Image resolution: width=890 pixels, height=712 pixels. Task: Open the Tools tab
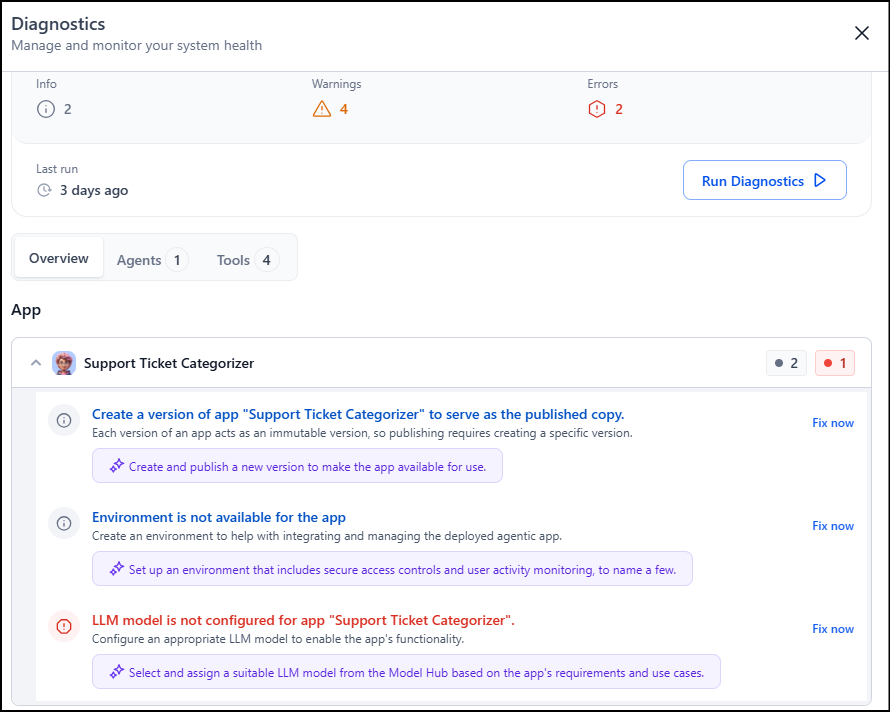(246, 260)
